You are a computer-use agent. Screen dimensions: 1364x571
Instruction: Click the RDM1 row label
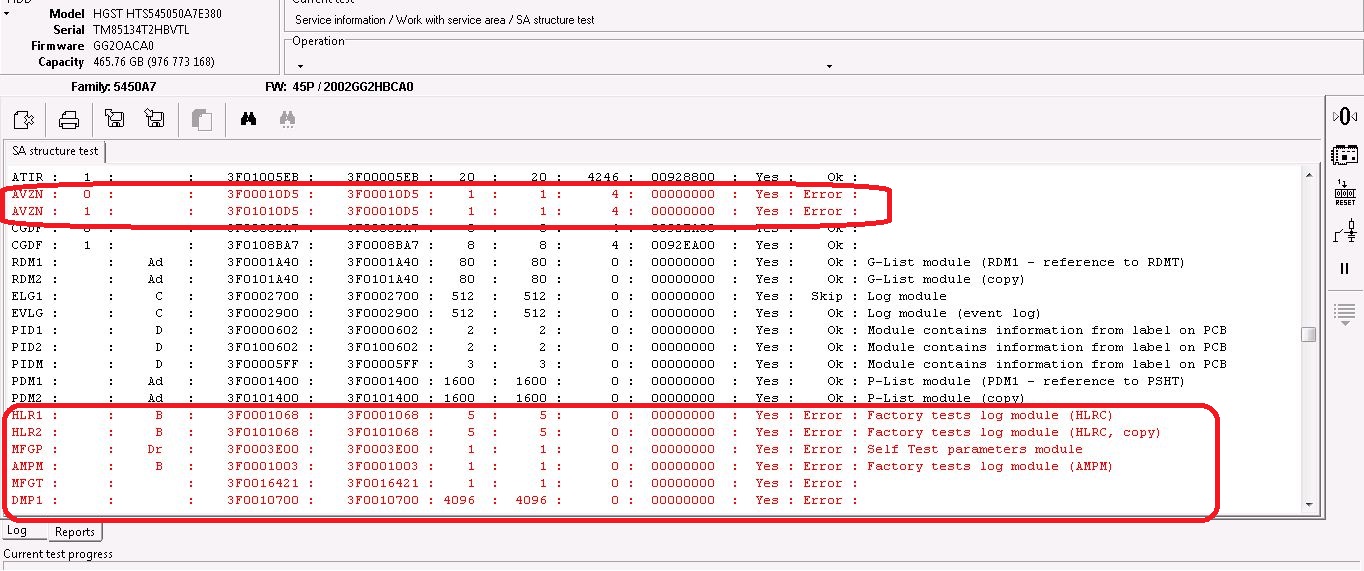[x=27, y=262]
